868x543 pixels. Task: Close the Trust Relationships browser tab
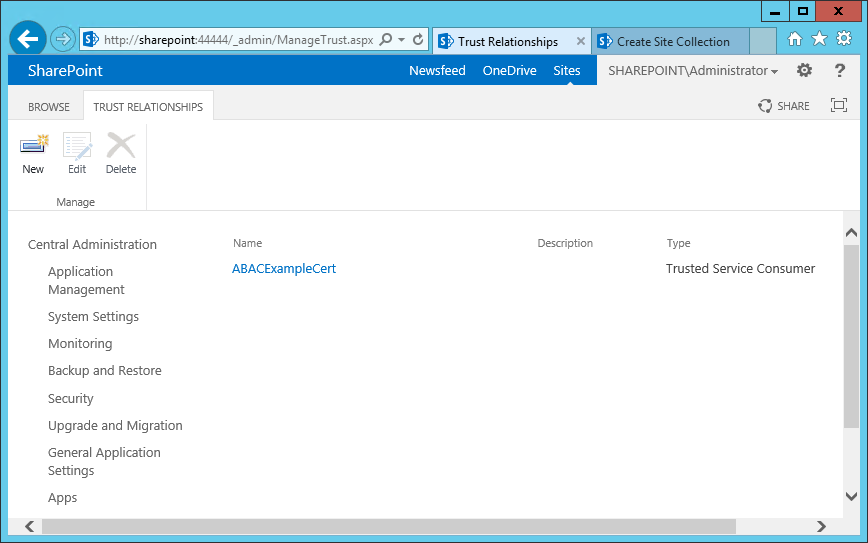point(581,41)
